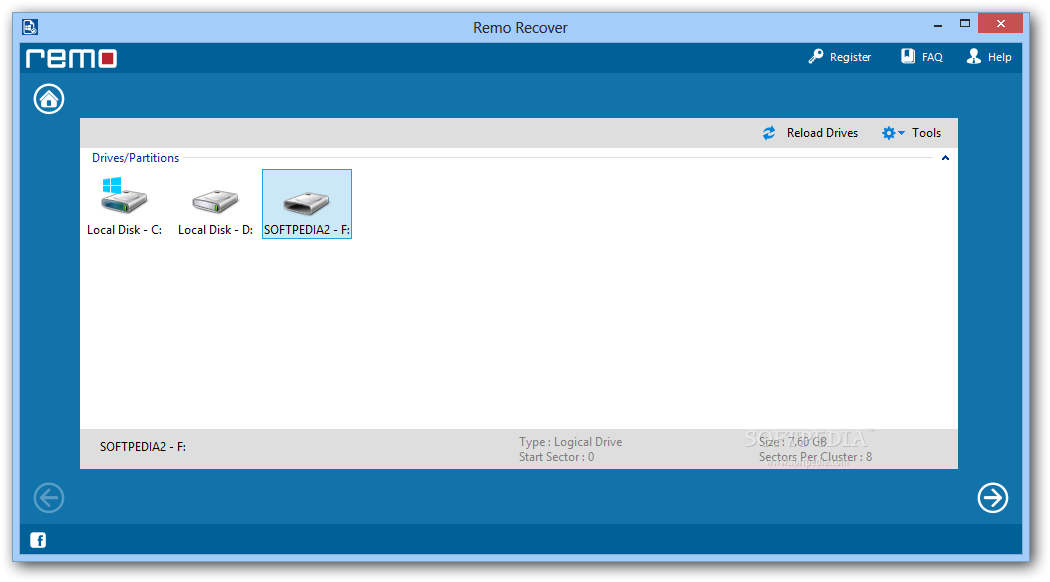Click the Drives/Partitions heading
1050x582 pixels.
135,158
